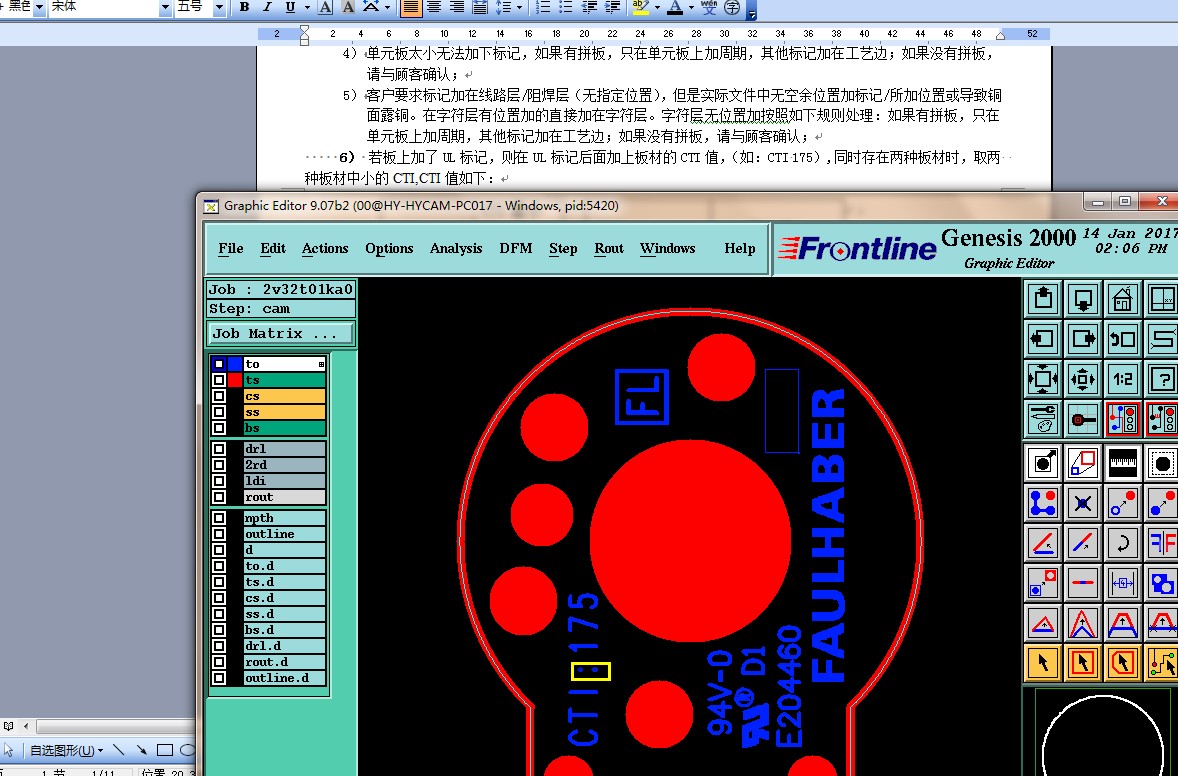Click the Job Matrix ... button
Screen dimensions: 1178x776
[x=280, y=334]
